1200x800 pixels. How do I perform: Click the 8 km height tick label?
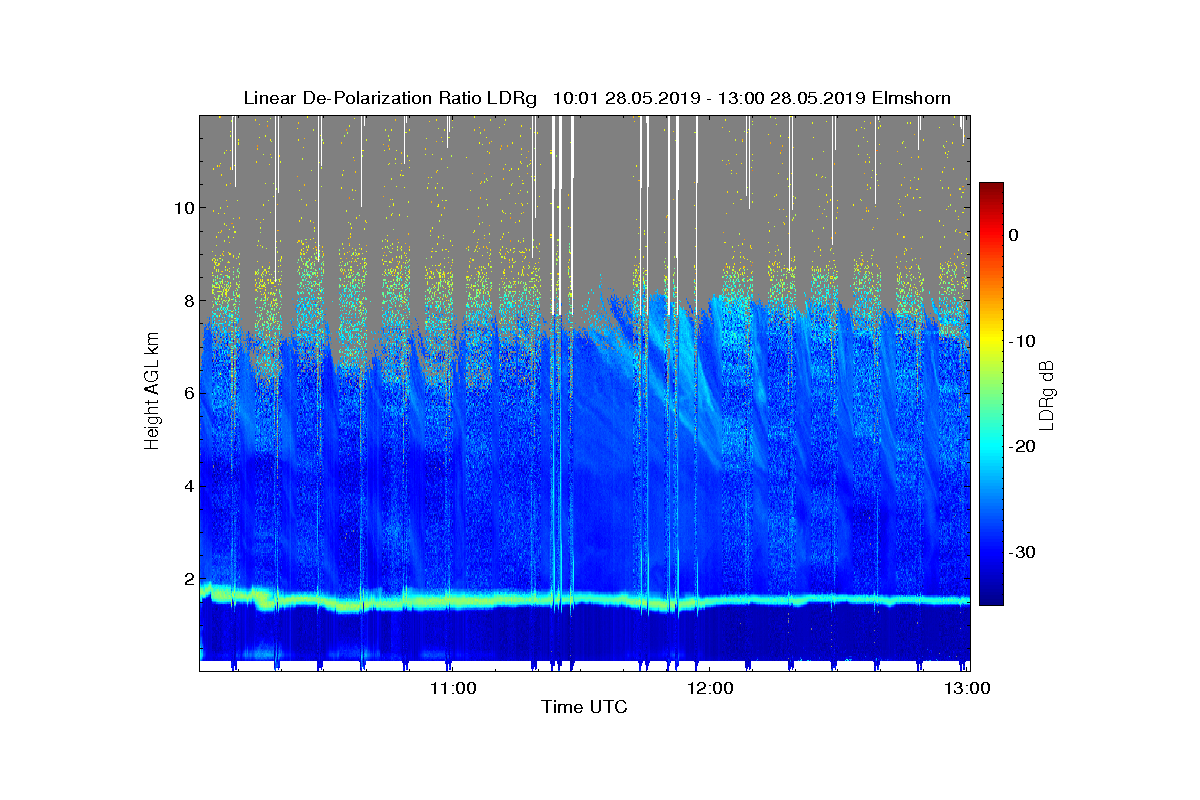(187, 301)
